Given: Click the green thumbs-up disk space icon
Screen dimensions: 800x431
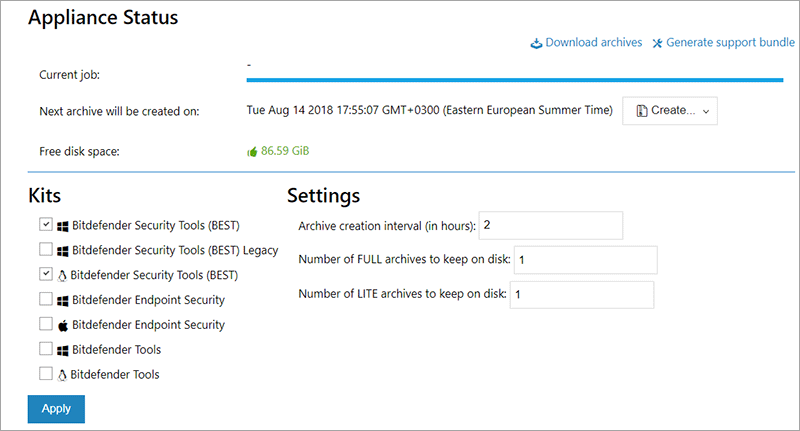Looking at the screenshot, I should (x=252, y=151).
